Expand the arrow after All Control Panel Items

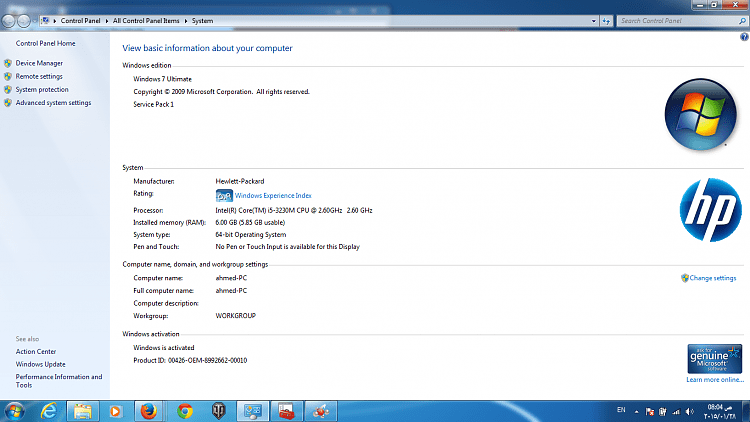point(186,21)
